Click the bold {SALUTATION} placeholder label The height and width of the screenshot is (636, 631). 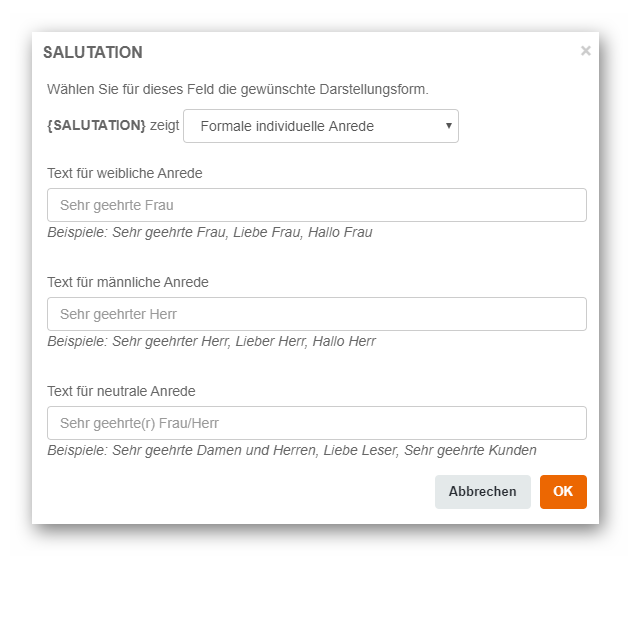96,126
